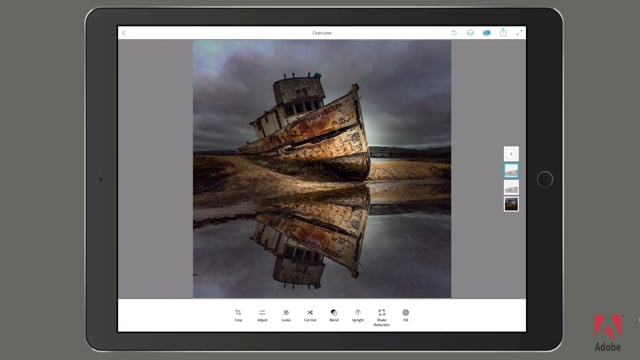
Task: Open the Adjust tool
Action: point(262,316)
